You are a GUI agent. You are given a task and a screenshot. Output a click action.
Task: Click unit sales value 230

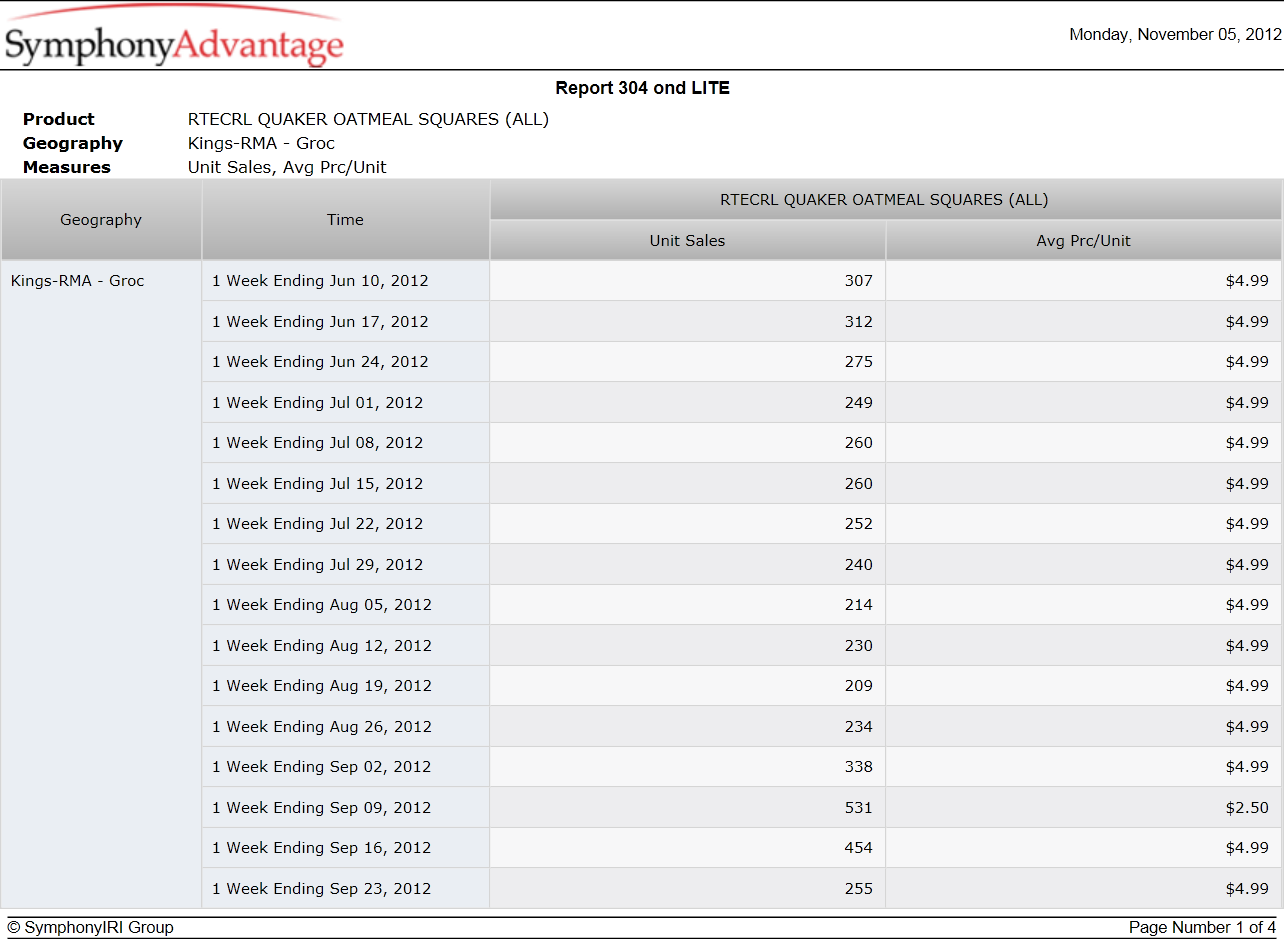859,646
